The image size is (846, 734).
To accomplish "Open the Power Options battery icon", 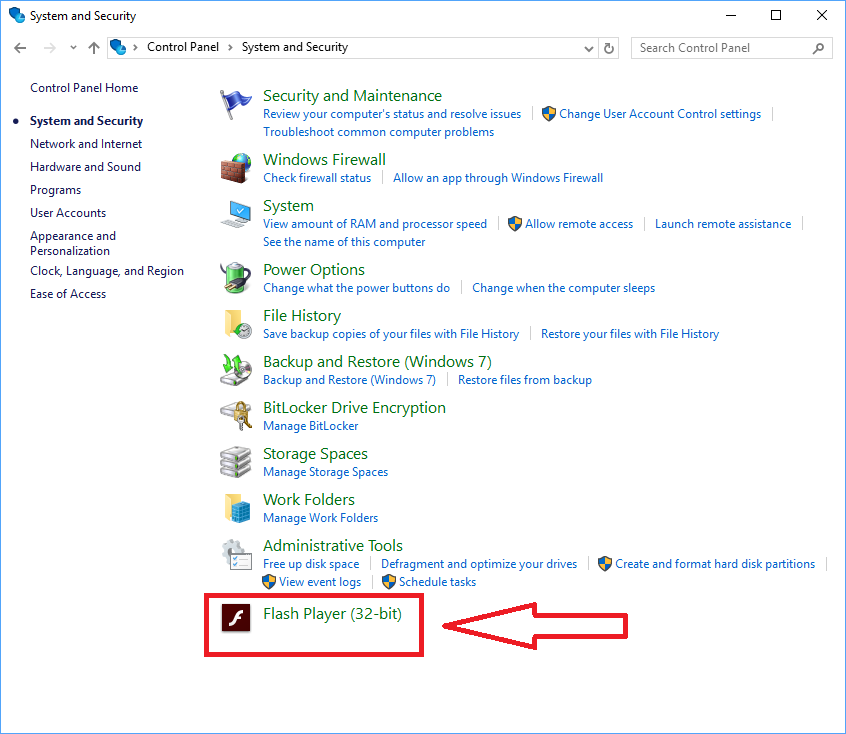I will click(x=236, y=278).
